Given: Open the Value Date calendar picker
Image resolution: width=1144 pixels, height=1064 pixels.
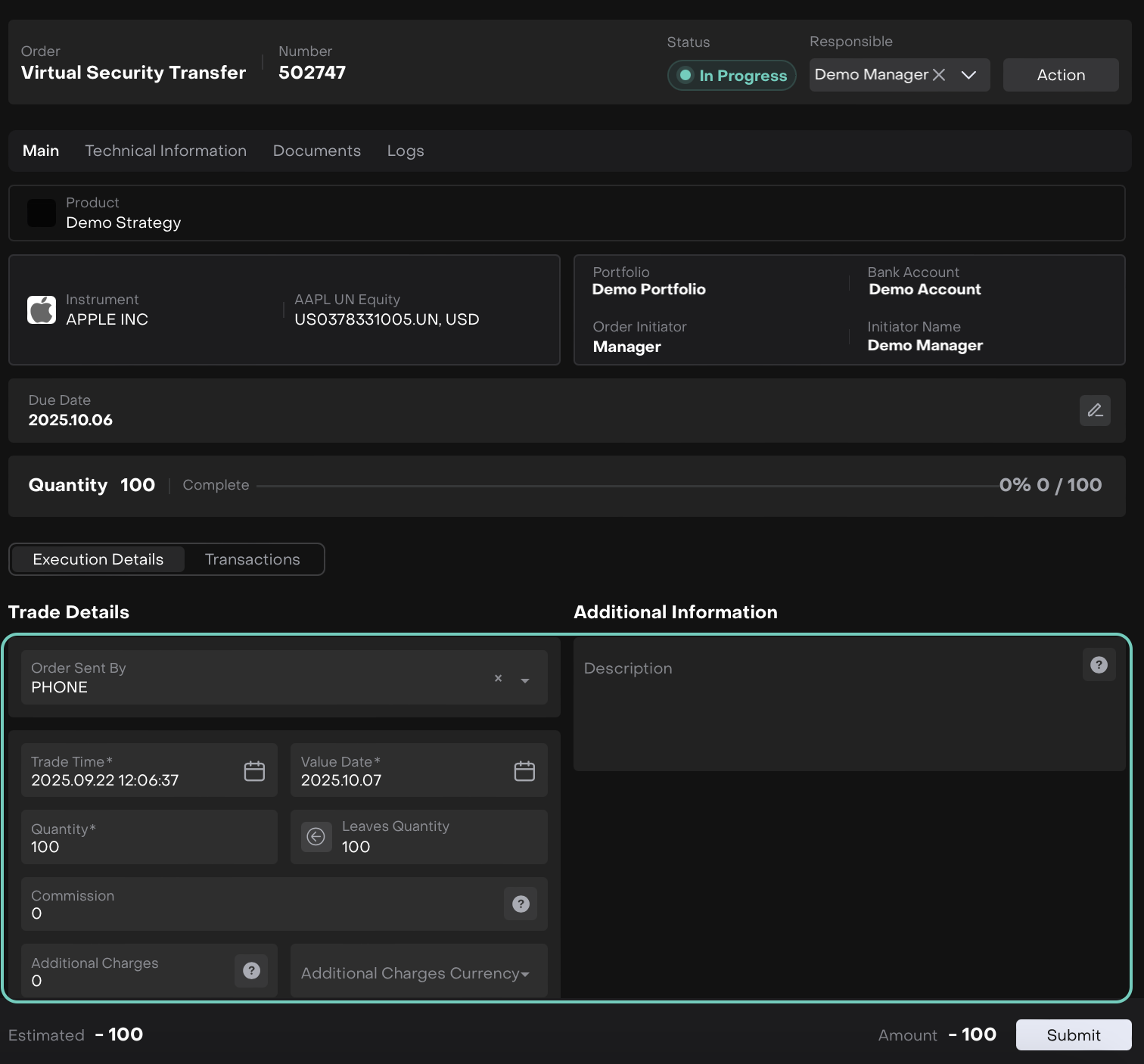Looking at the screenshot, I should click(524, 770).
